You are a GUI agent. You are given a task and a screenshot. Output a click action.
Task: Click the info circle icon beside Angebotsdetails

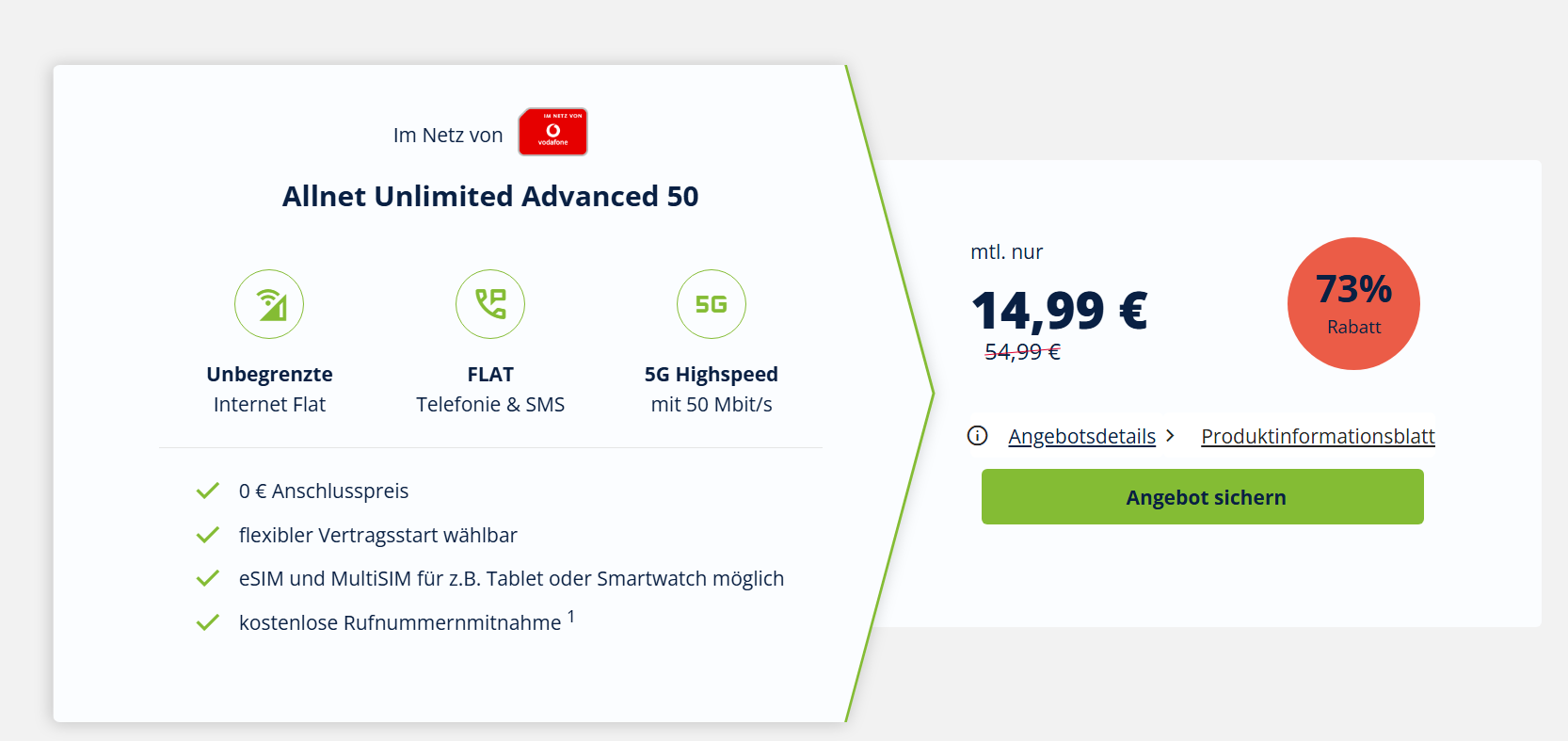(x=977, y=435)
